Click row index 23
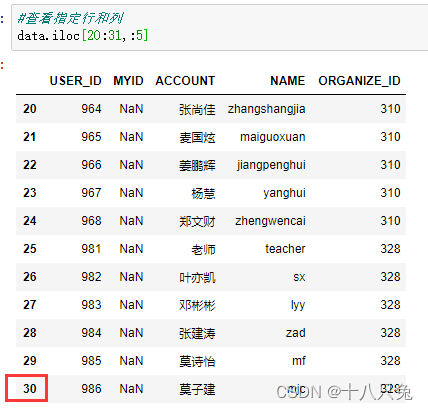The image size is (428, 410). pos(30,193)
